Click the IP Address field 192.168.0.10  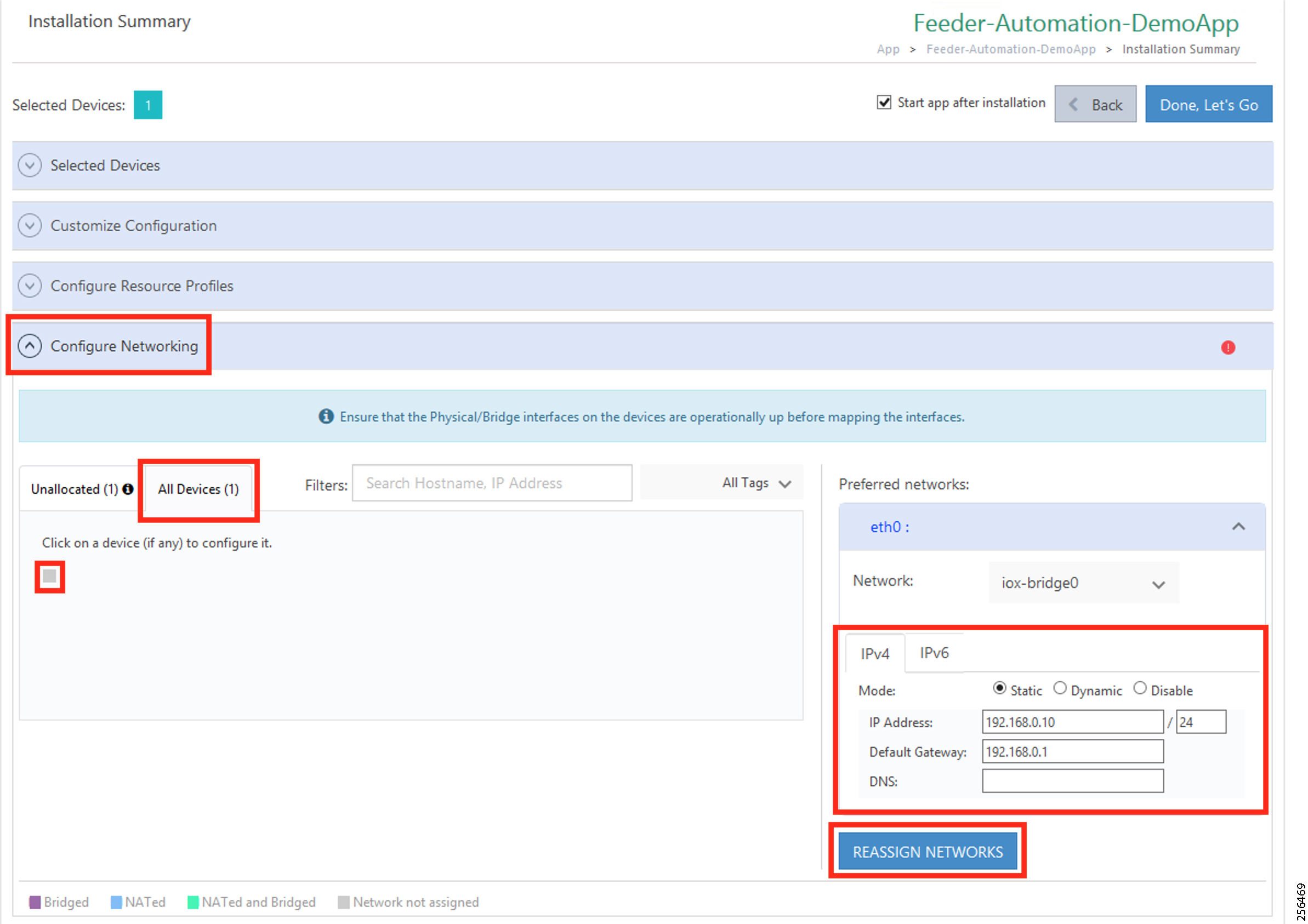pyautogui.click(x=1072, y=722)
